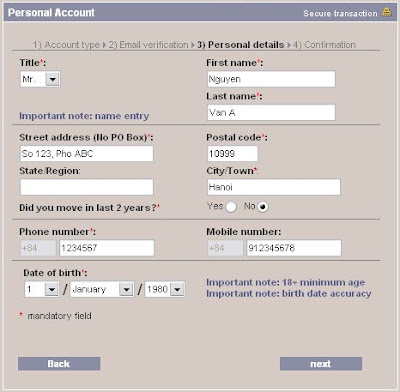
Task: Open the birth month dropdown showing January
Action: [x=102, y=289]
